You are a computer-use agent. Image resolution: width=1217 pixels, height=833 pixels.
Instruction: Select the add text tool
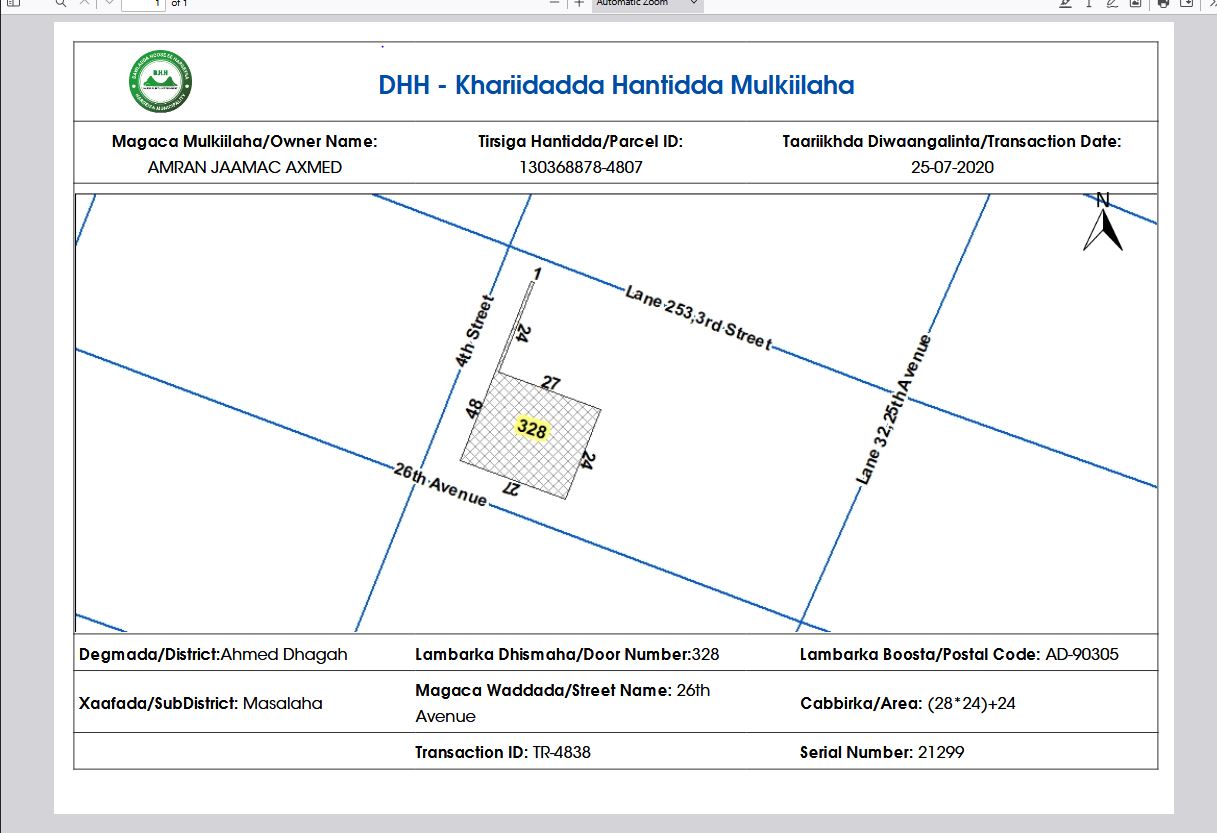pos(1089,3)
